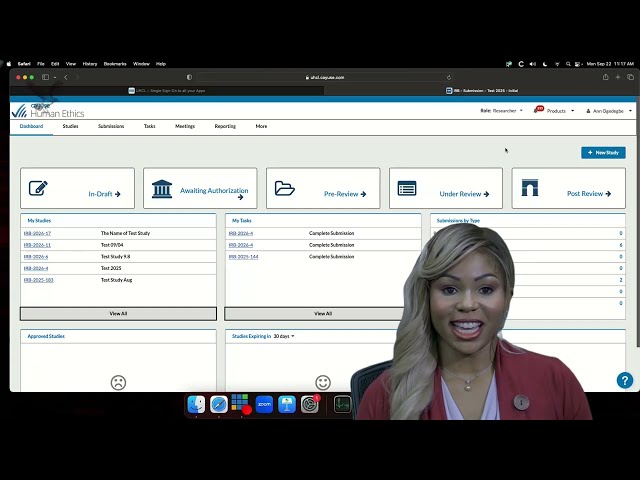This screenshot has width=640, height=480.
Task: Expand the Role: Researcher dropdown
Action: tap(501, 111)
